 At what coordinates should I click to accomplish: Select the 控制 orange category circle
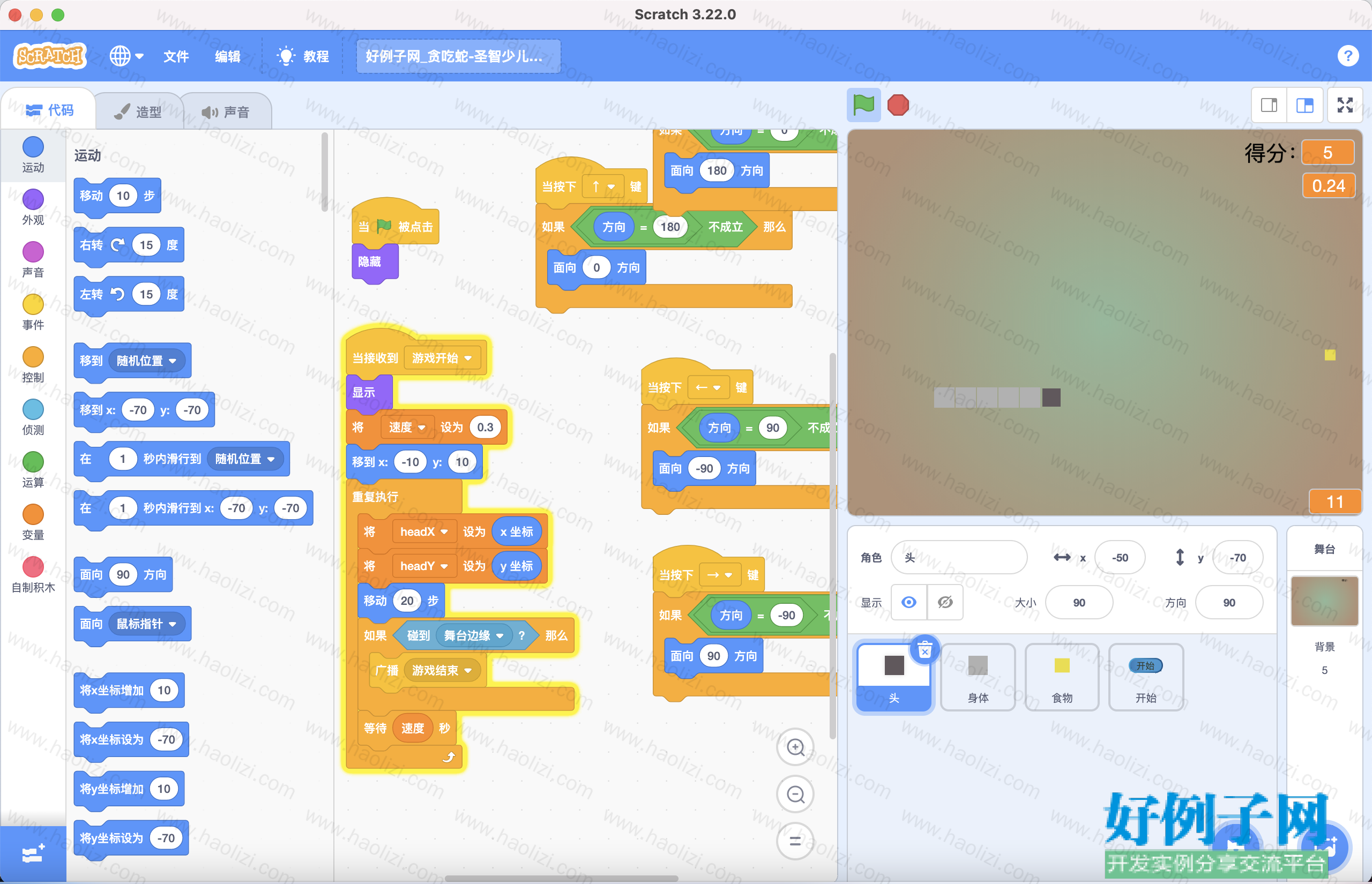click(x=33, y=357)
